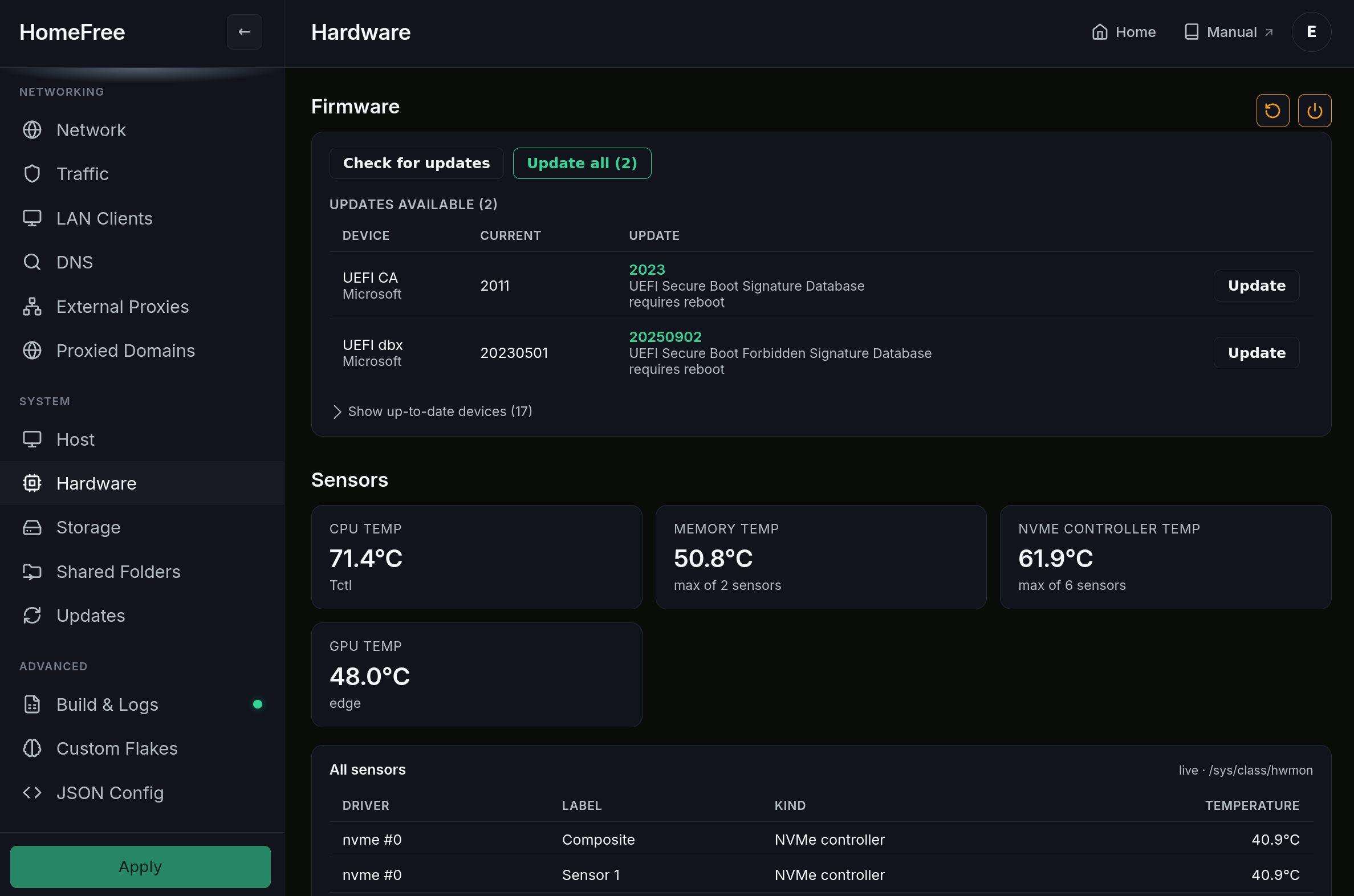The height and width of the screenshot is (896, 1354).
Task: Click the Custom Flakes icon
Action: [32, 748]
